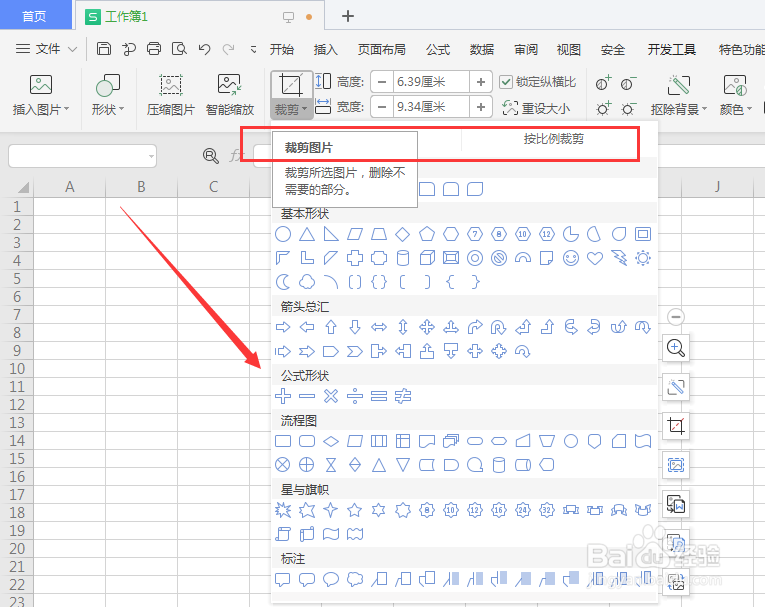
Task: Select the oval shape under 基本形状
Action: (283, 234)
